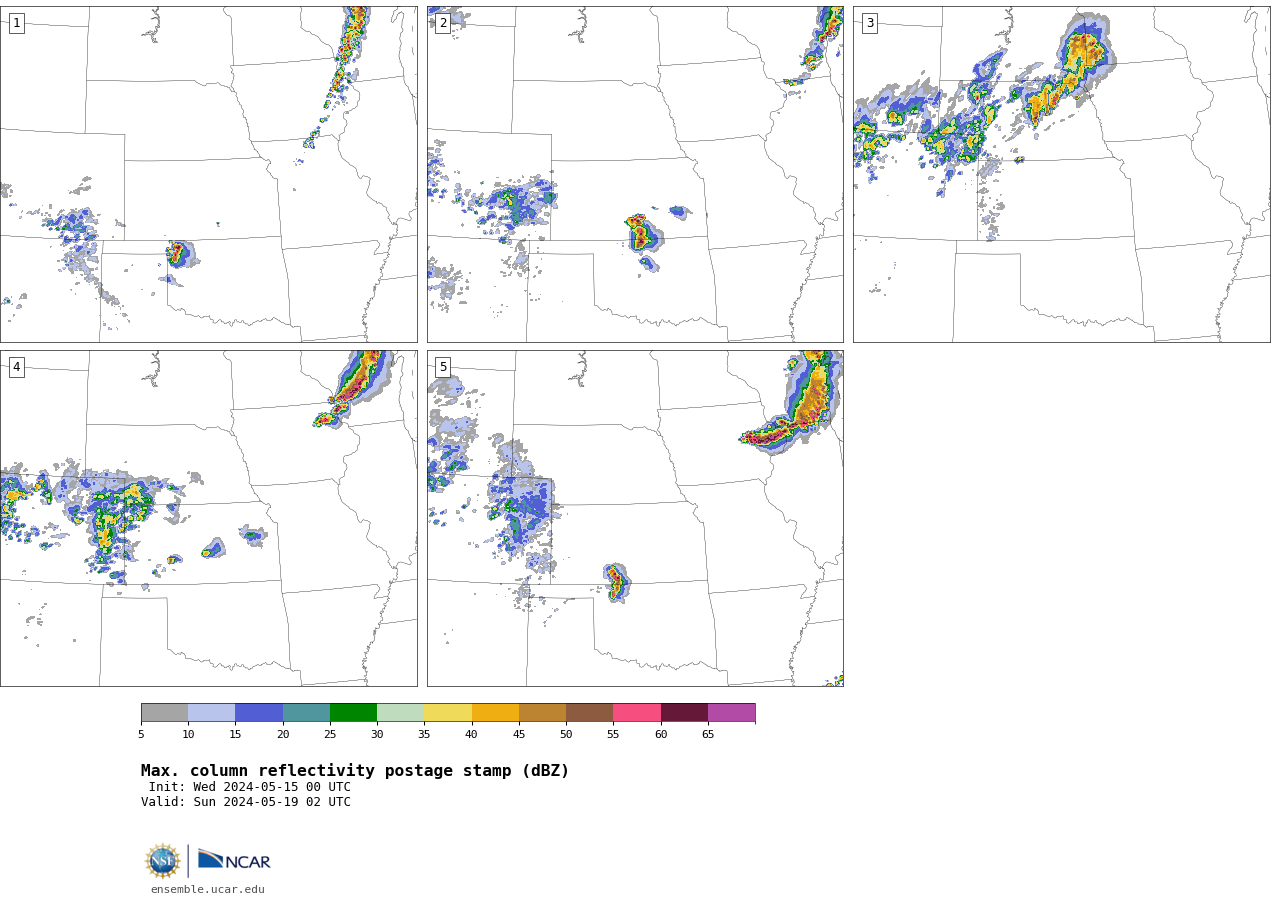This screenshot has width=1280, height=901.
Task: Click the maroon 60-65 dBZ swatch
Action: pyautogui.click(x=684, y=712)
